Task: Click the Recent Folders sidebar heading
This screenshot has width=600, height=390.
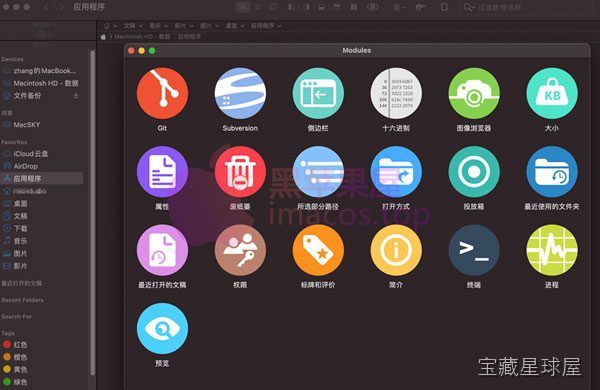Action: coord(22,300)
